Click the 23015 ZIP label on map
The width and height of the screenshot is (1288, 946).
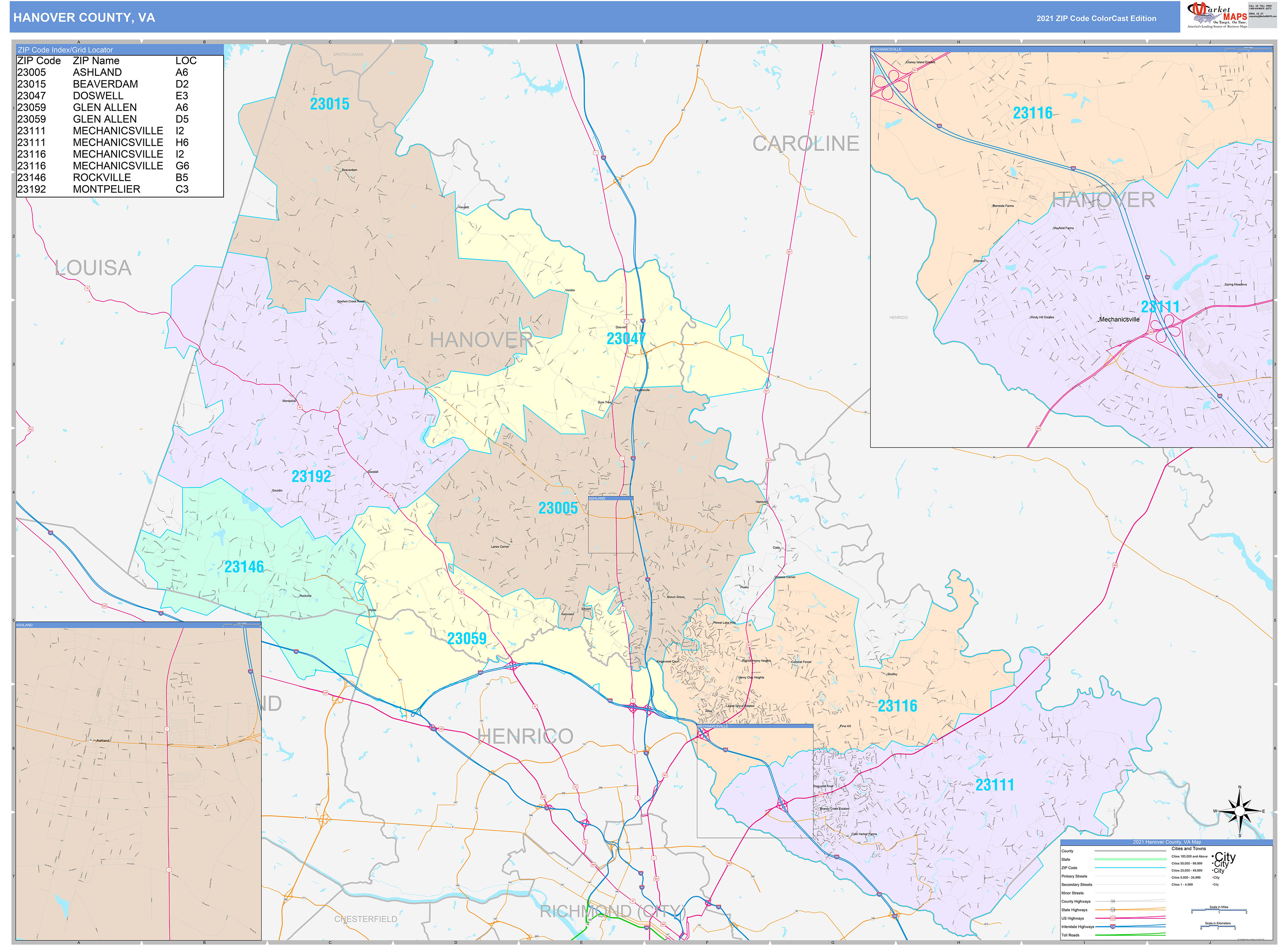[329, 104]
